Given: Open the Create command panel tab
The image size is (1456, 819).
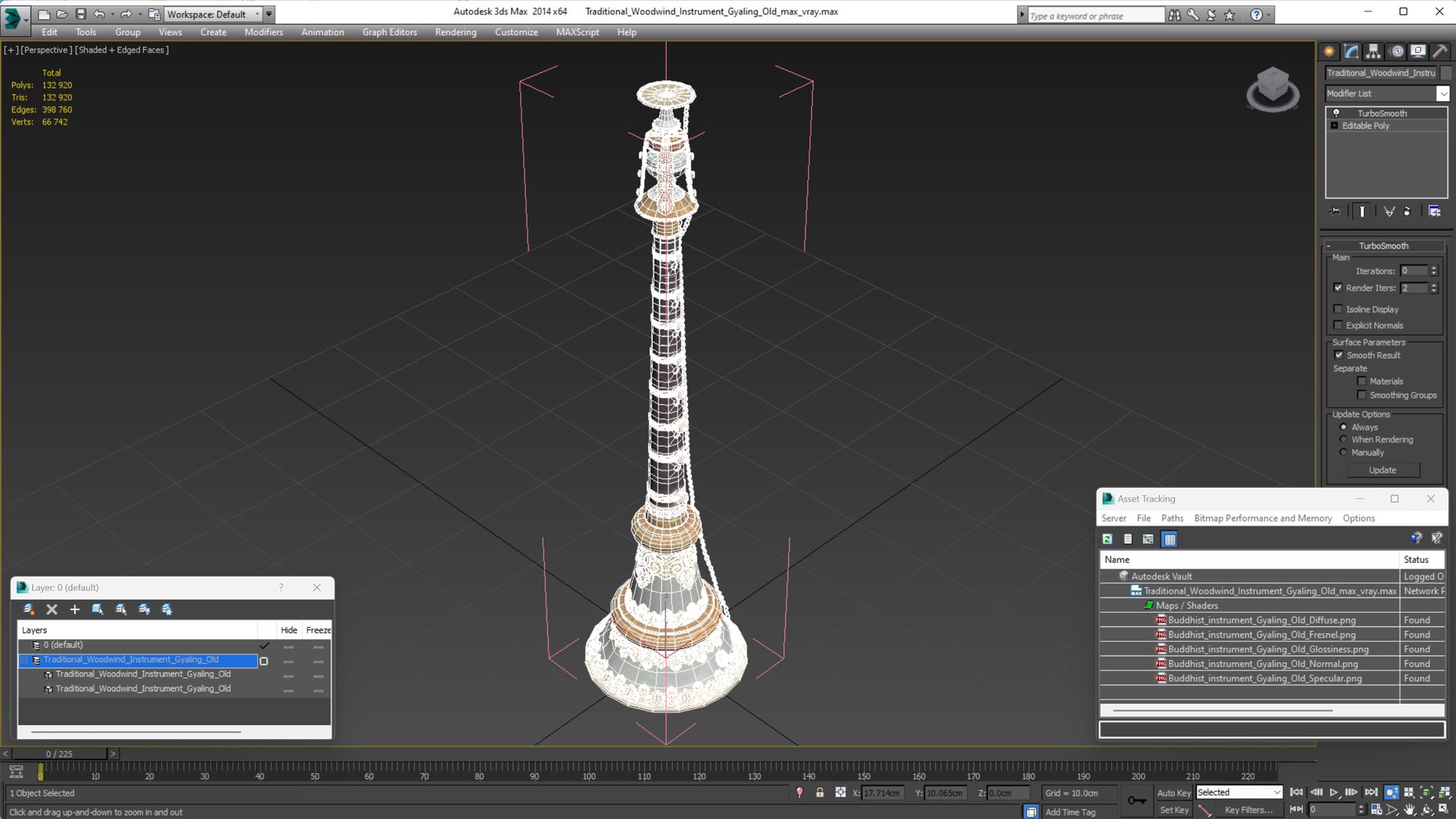Looking at the screenshot, I should (1329, 52).
